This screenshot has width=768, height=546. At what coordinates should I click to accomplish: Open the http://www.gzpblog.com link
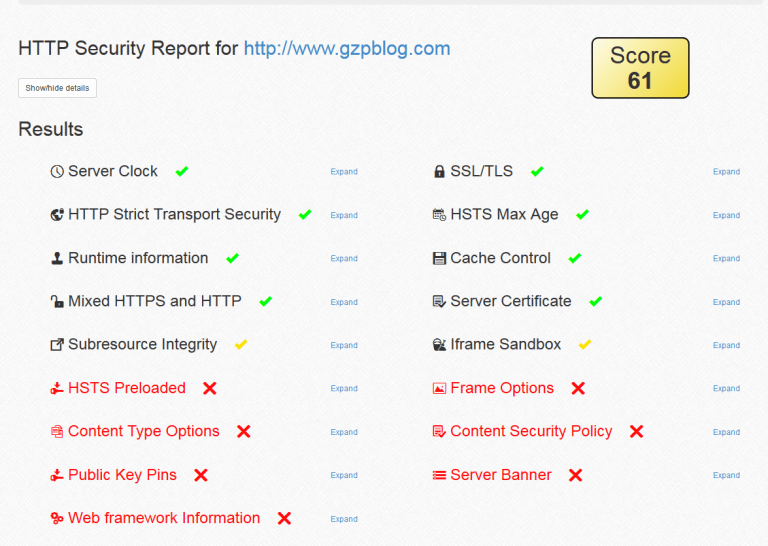coord(347,48)
